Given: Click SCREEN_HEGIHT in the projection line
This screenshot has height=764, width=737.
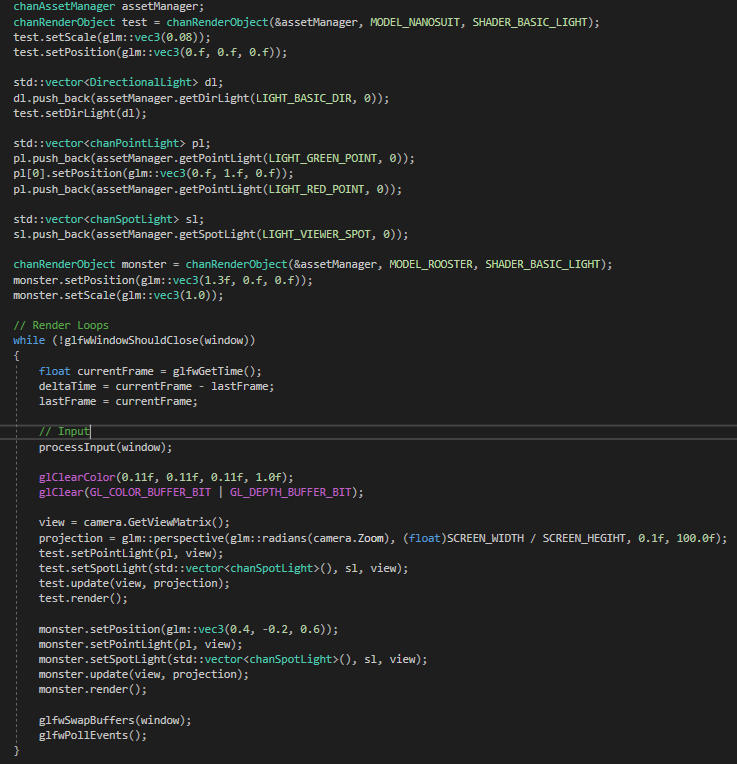Looking at the screenshot, I should pos(584,538).
